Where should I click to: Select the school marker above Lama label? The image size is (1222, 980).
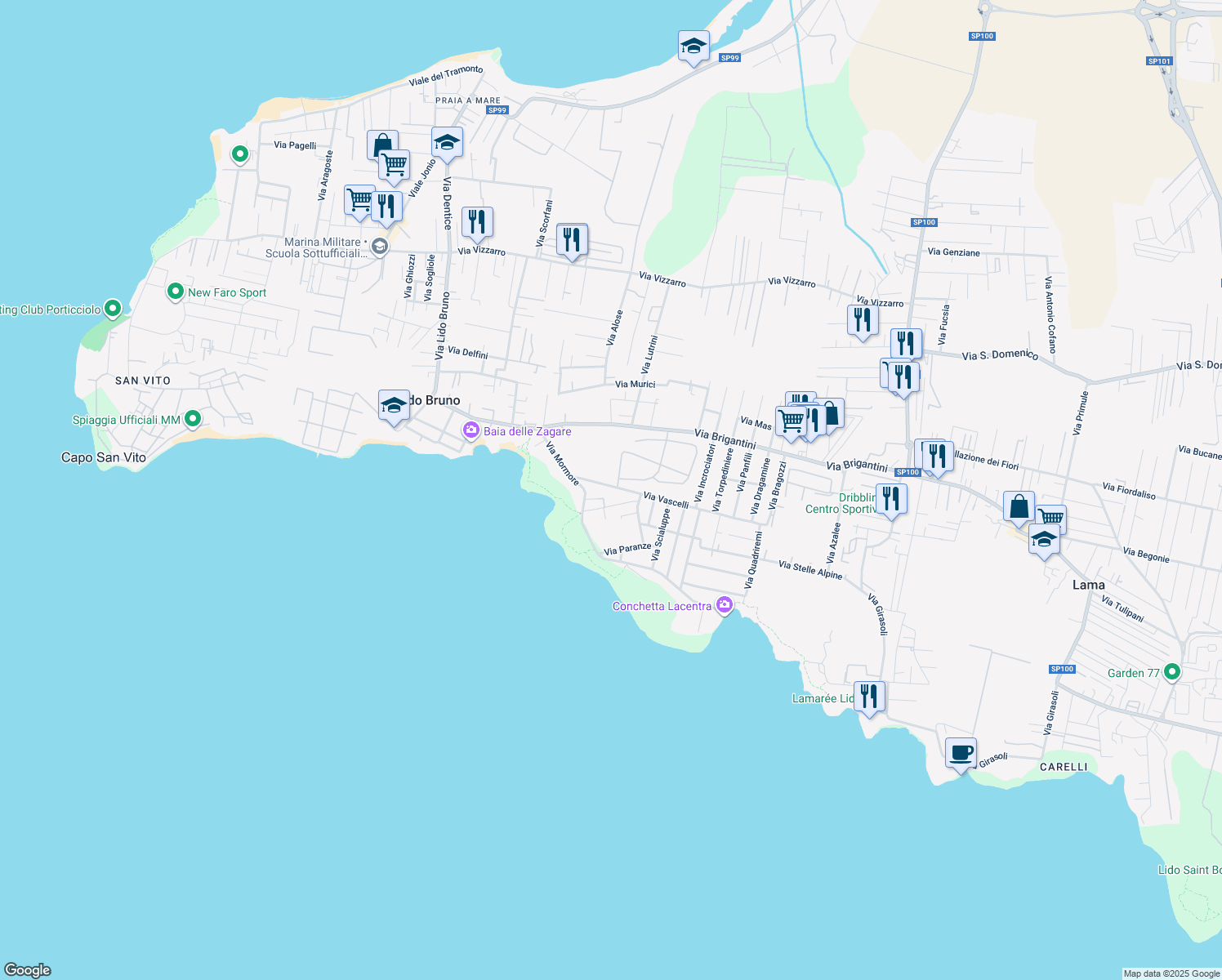[1044, 540]
